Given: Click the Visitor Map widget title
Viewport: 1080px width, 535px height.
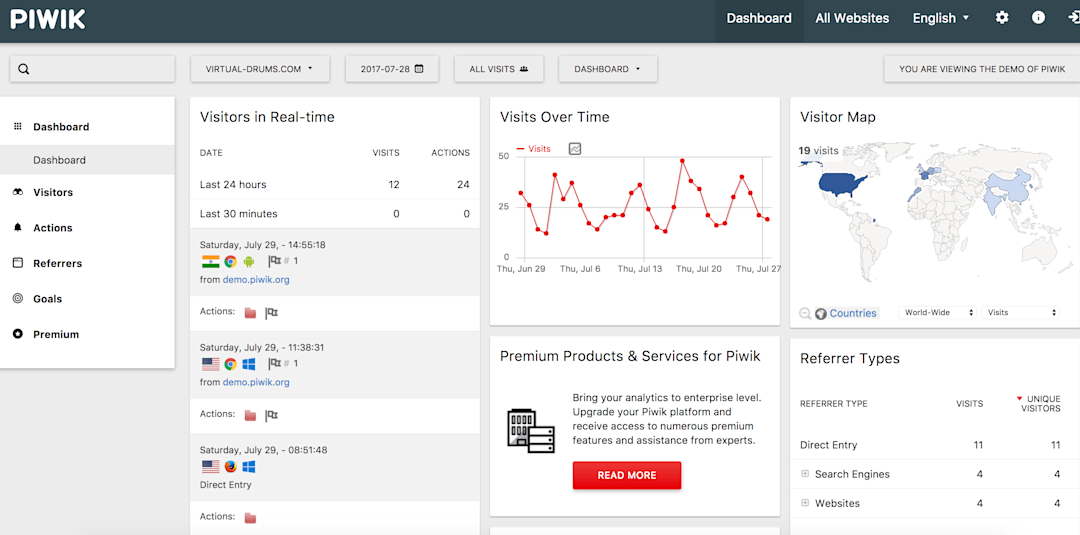Looking at the screenshot, I should click(x=838, y=117).
